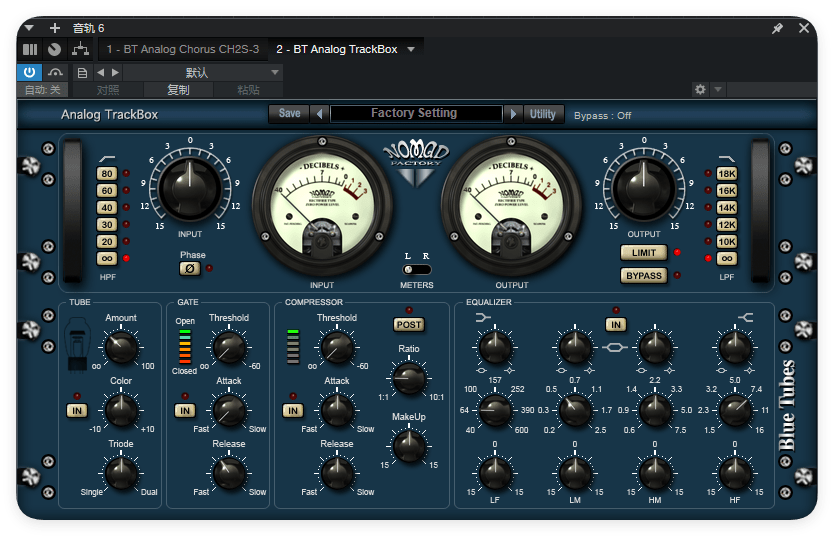Open the 默认 preset dropdown

(202, 72)
